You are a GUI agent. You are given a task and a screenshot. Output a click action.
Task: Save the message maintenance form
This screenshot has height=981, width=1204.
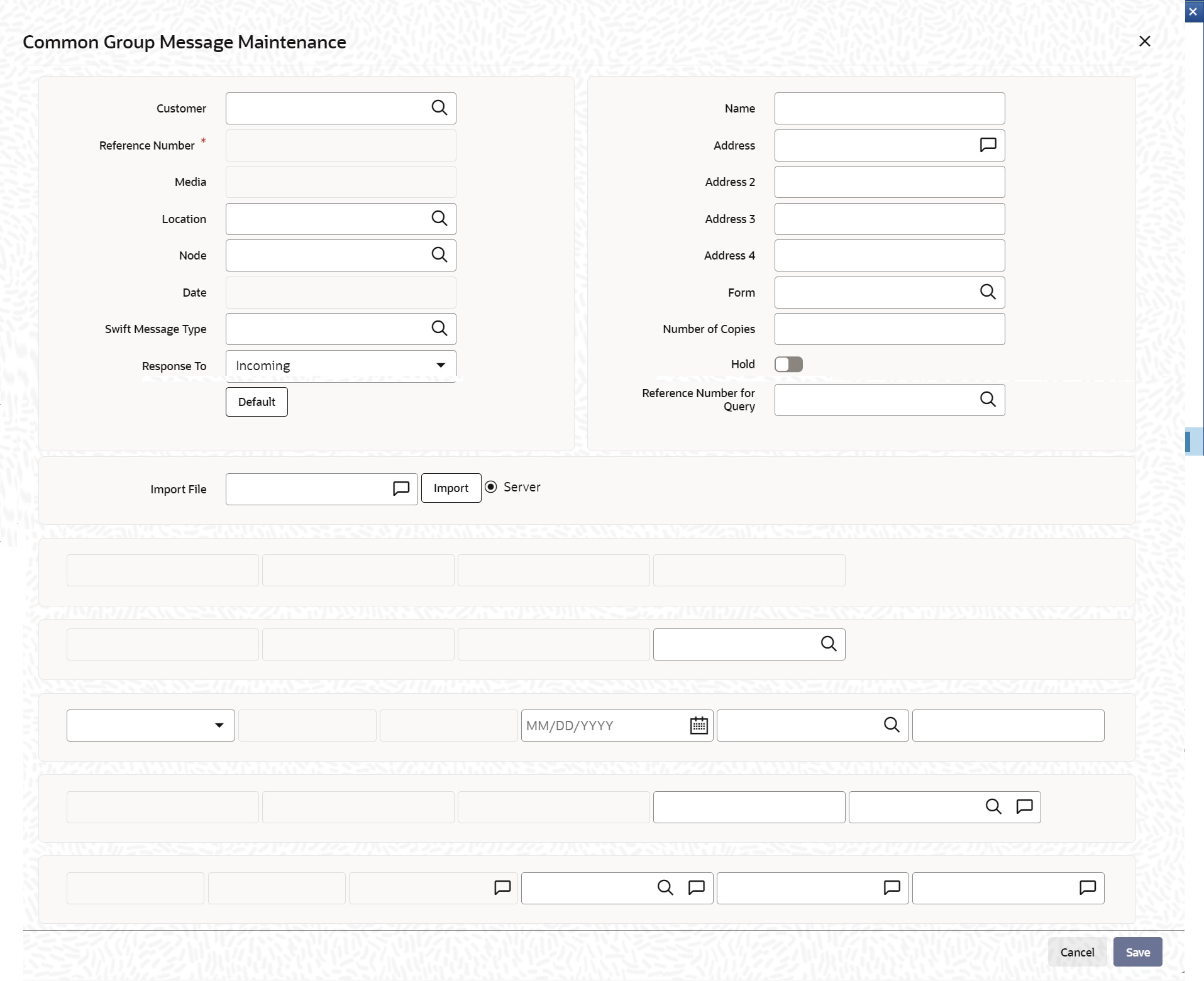1137,952
